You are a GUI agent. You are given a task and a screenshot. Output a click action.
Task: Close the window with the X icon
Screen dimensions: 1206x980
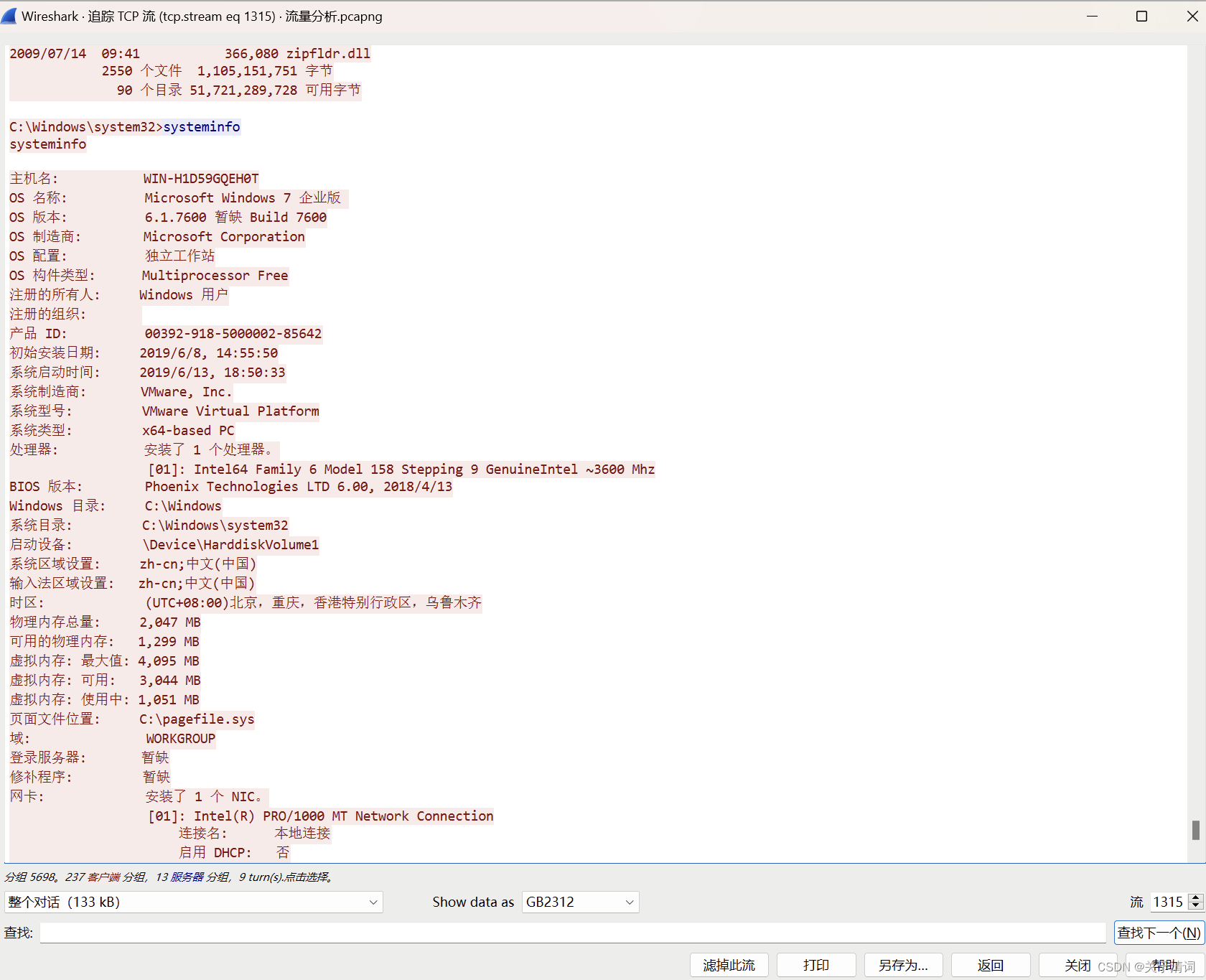(1192, 16)
